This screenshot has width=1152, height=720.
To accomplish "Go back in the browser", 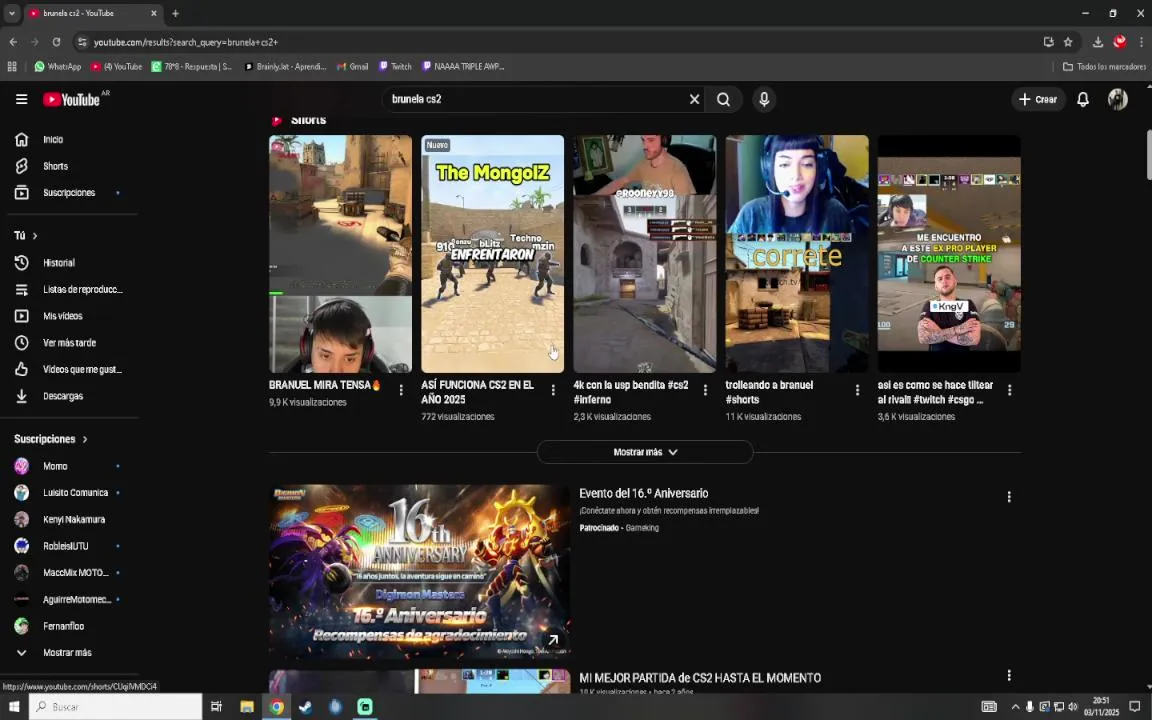I will coord(13,42).
